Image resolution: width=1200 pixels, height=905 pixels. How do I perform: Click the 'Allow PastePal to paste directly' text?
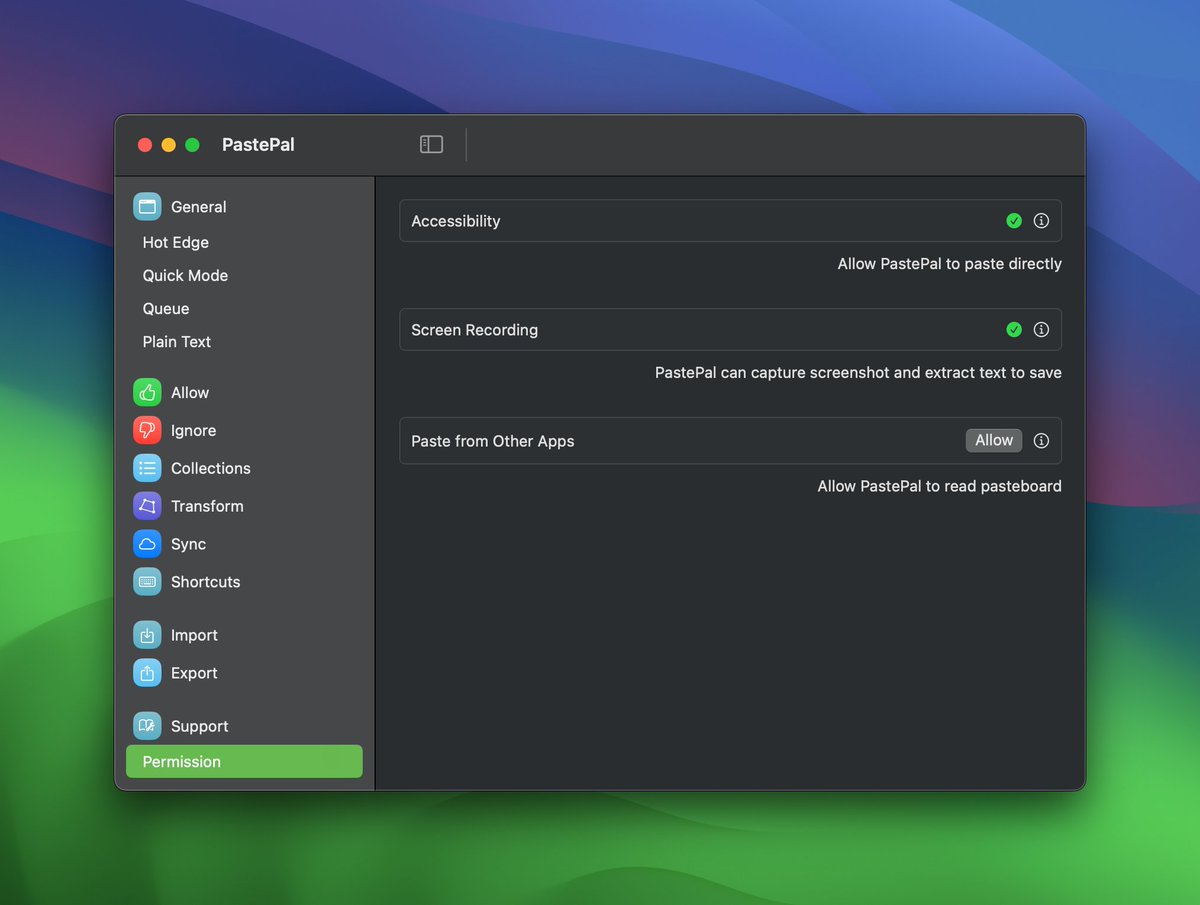(x=950, y=264)
